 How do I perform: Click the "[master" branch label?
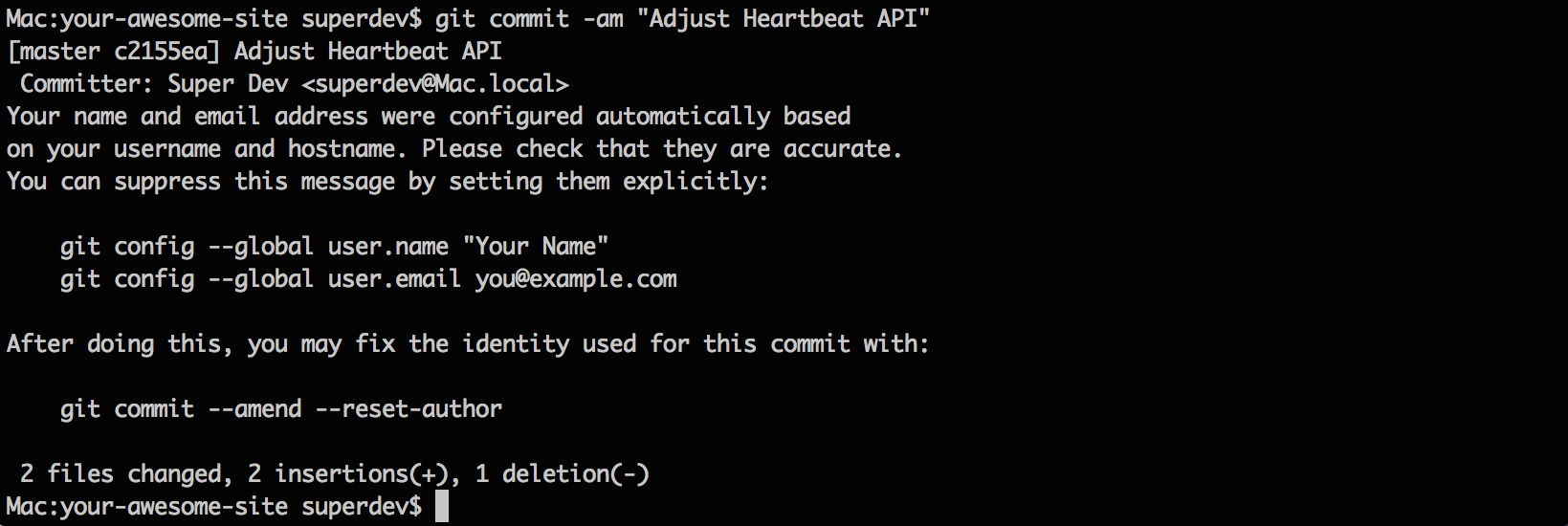click(x=54, y=51)
